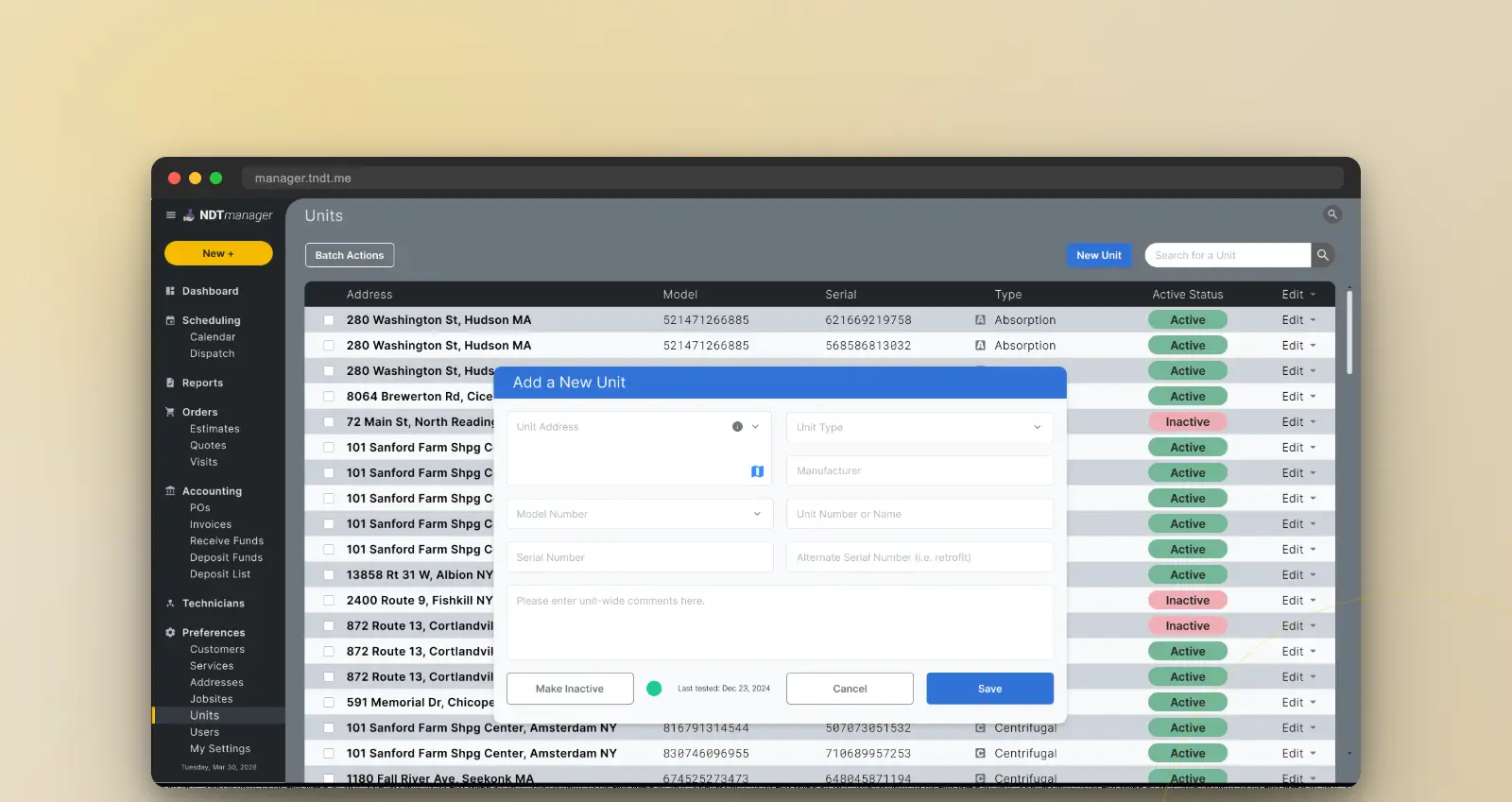Open Edit dropdown for 72 Main St Inactive row
The image size is (1512, 802).
1298,422
